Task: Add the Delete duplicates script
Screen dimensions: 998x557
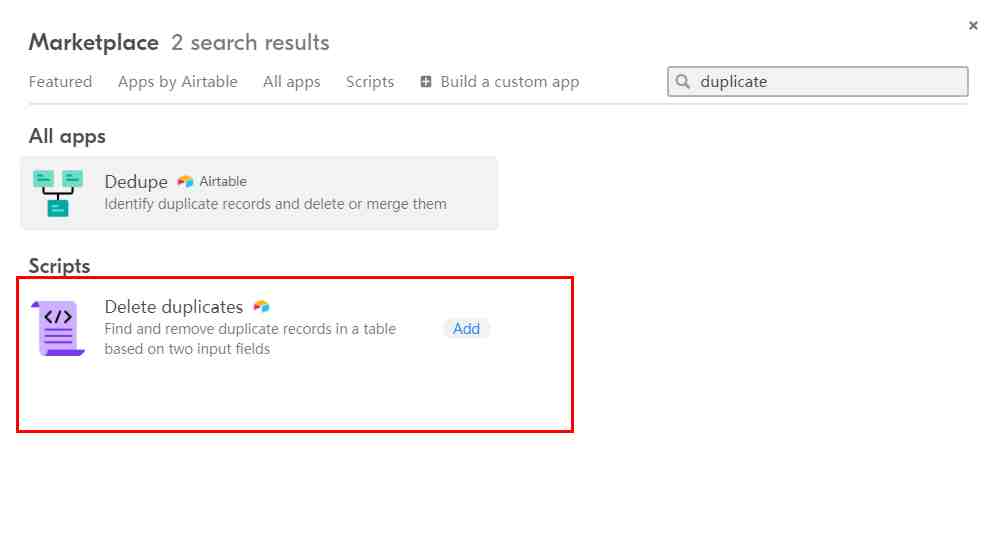Action: tap(466, 328)
